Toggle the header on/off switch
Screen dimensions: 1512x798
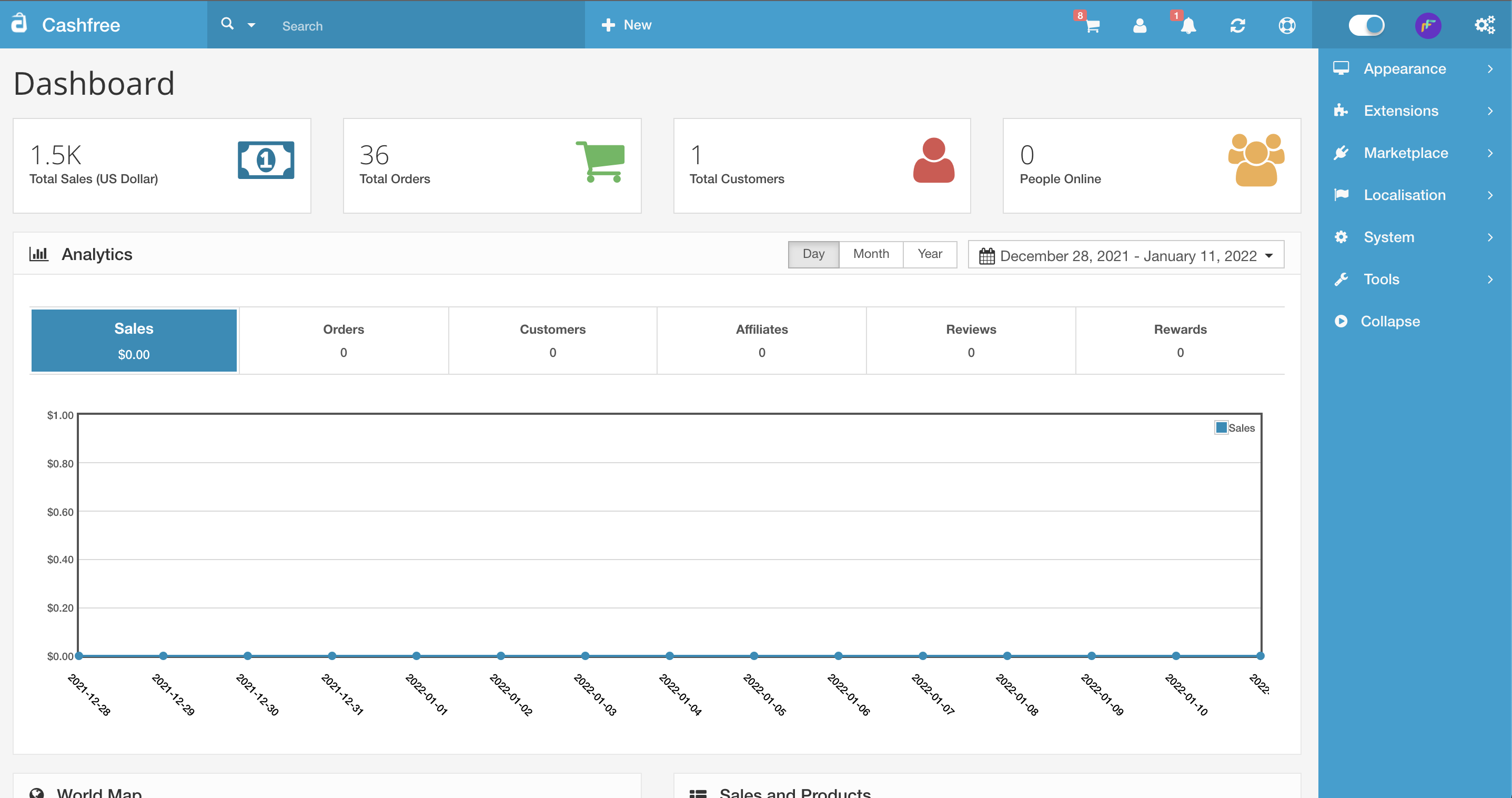click(1366, 25)
